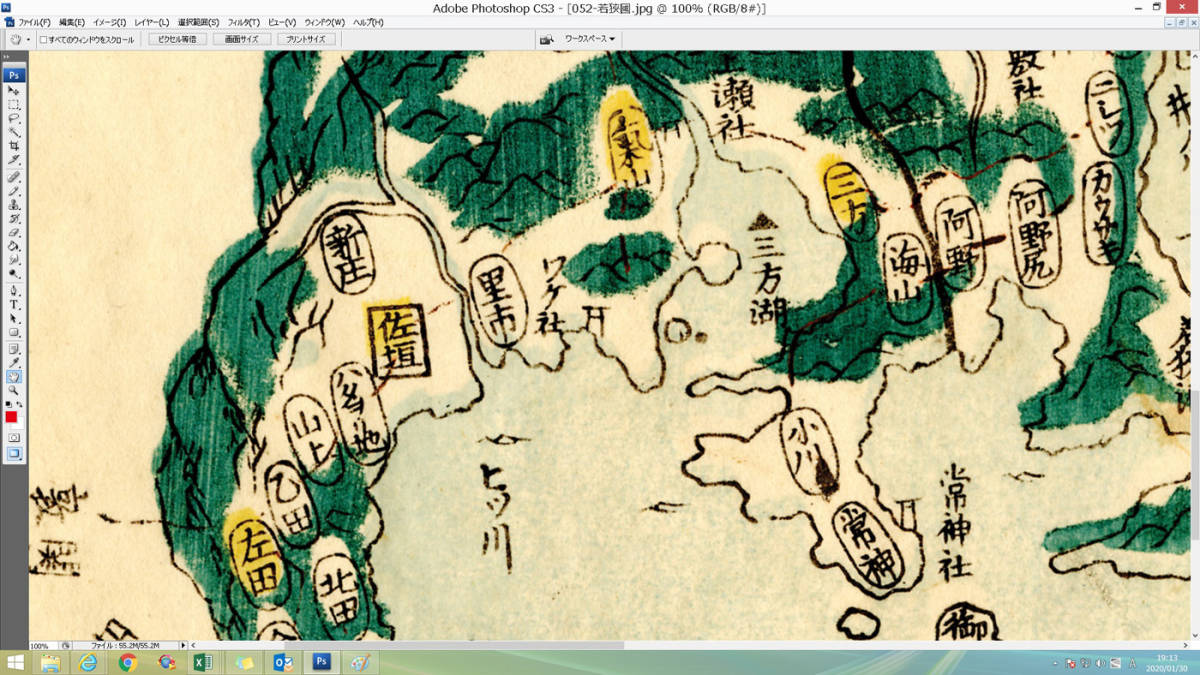The width and height of the screenshot is (1200, 675).
Task: Click the Go to Bridge icon
Action: (547, 39)
